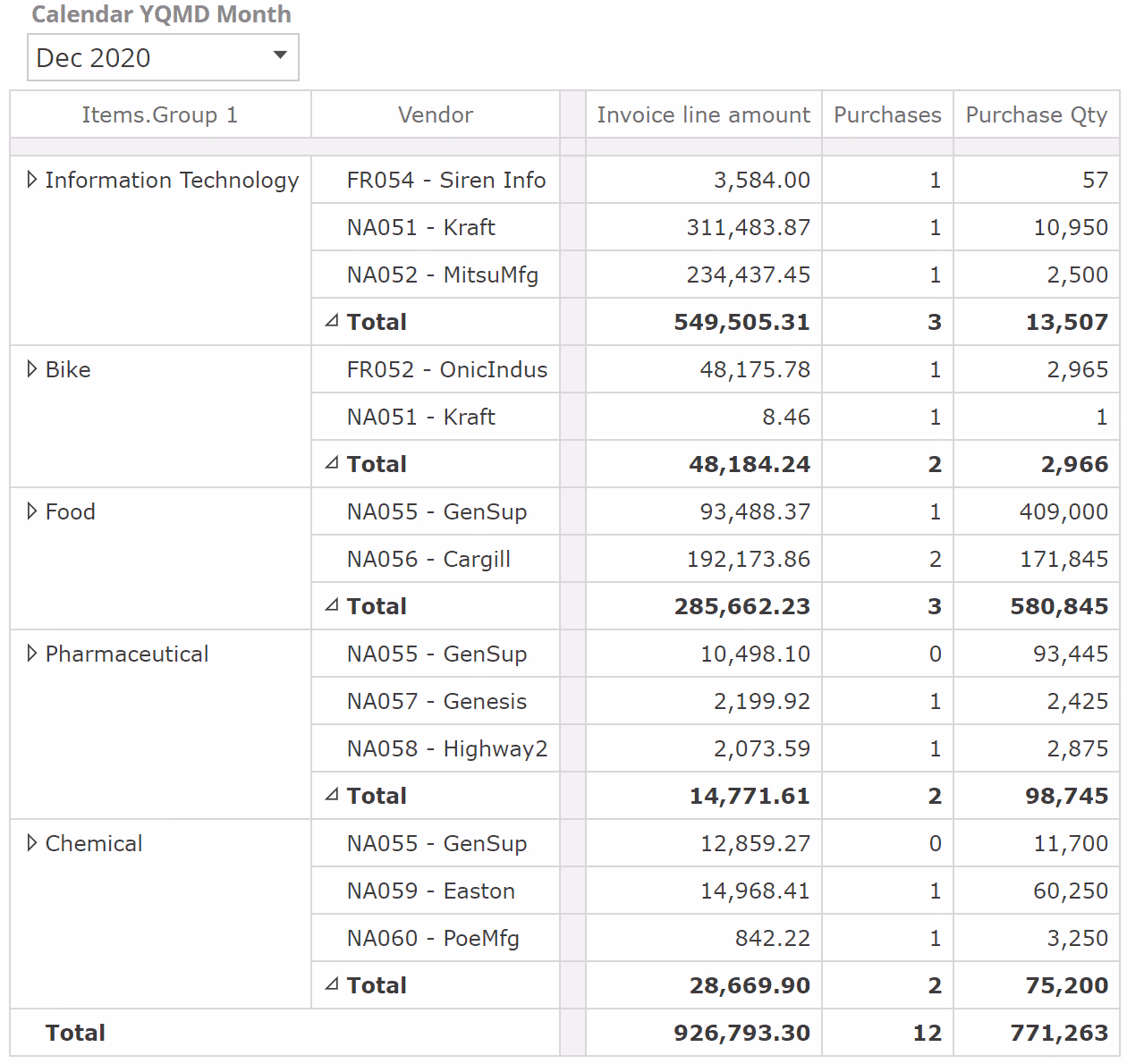The height and width of the screenshot is (1064, 1127).
Task: Collapse the Chemical Total row triangle
Action: [x=332, y=984]
